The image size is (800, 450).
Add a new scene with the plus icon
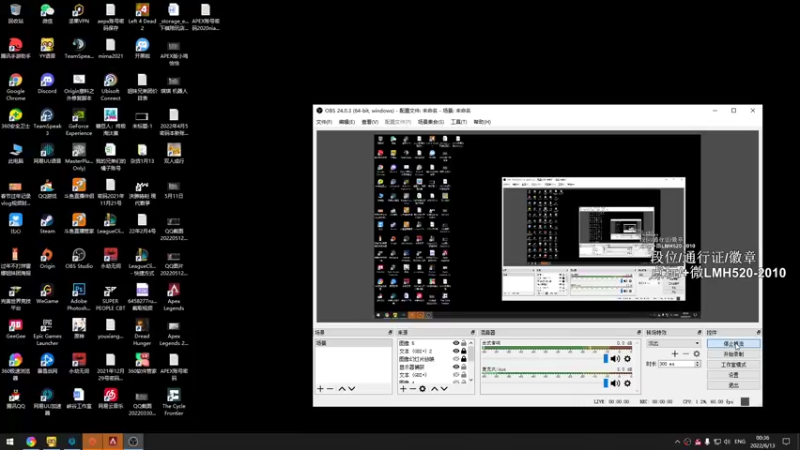point(320,389)
